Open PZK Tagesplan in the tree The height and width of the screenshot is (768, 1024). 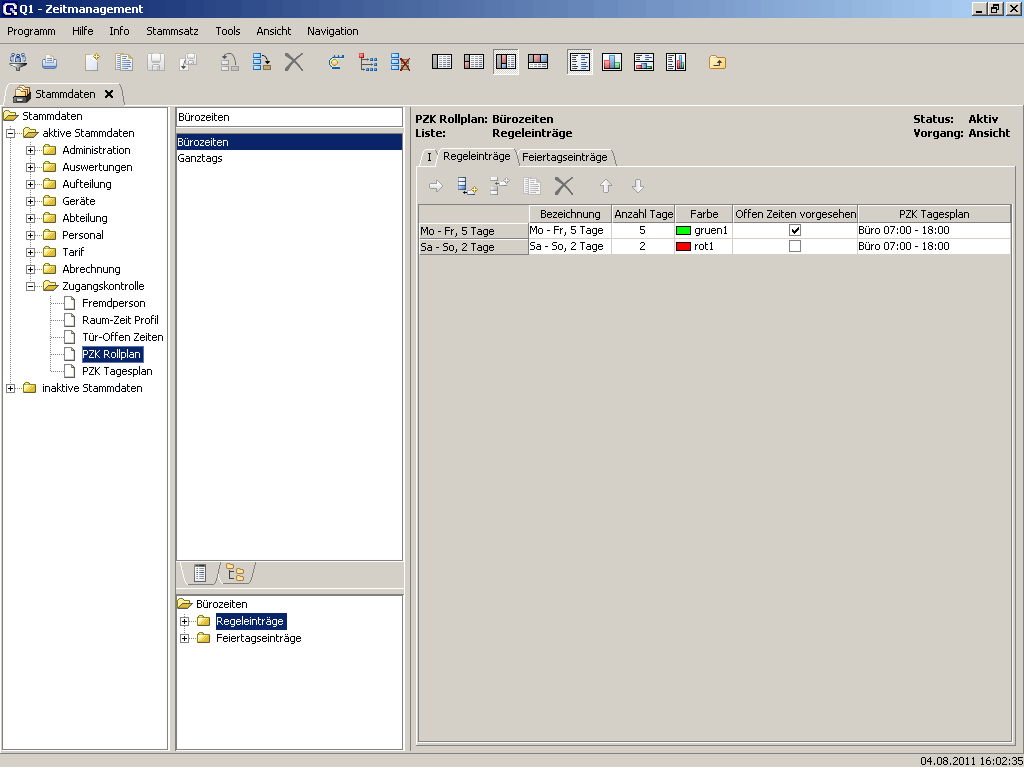[x=117, y=371]
